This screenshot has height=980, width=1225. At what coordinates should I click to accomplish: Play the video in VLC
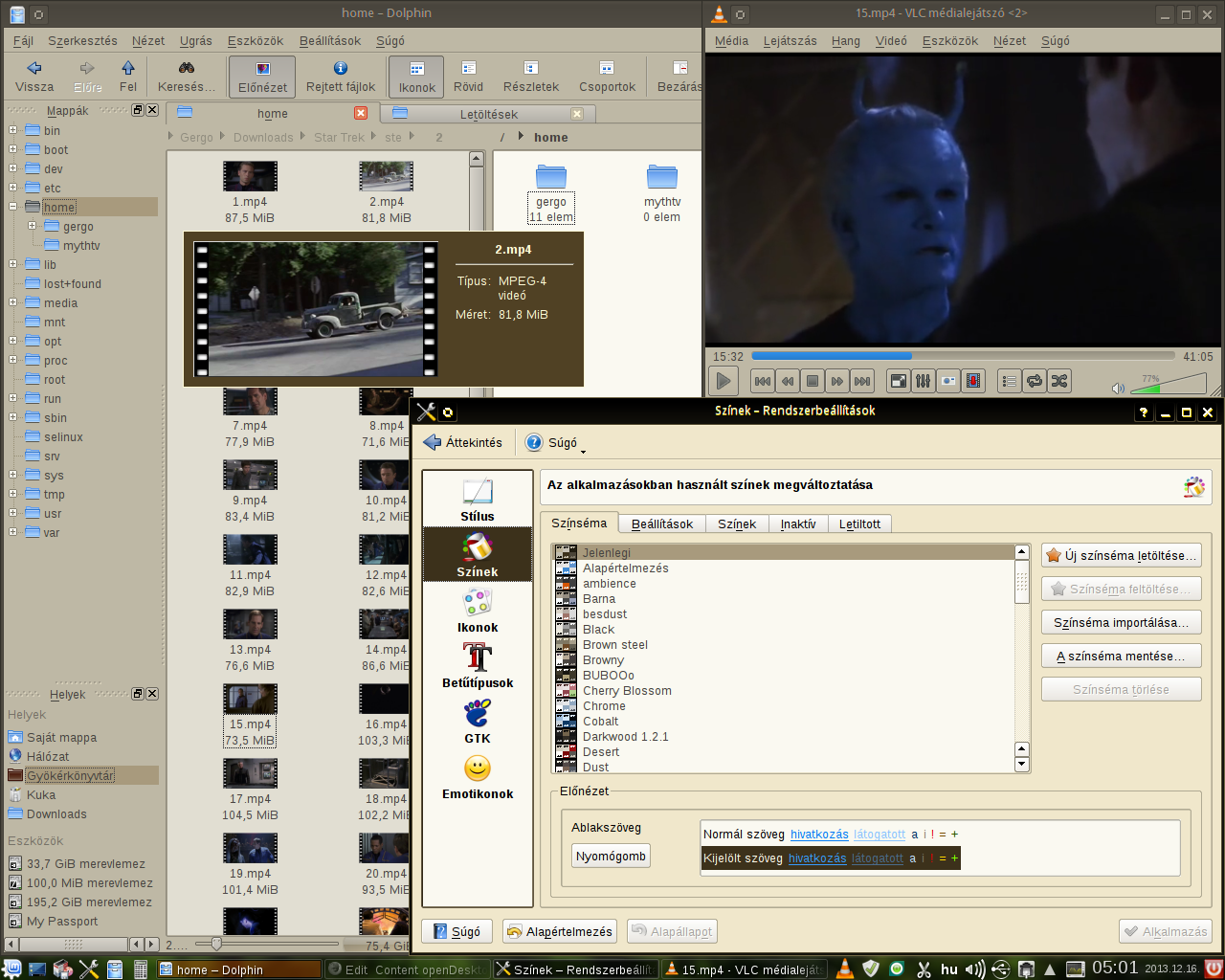coord(724,381)
